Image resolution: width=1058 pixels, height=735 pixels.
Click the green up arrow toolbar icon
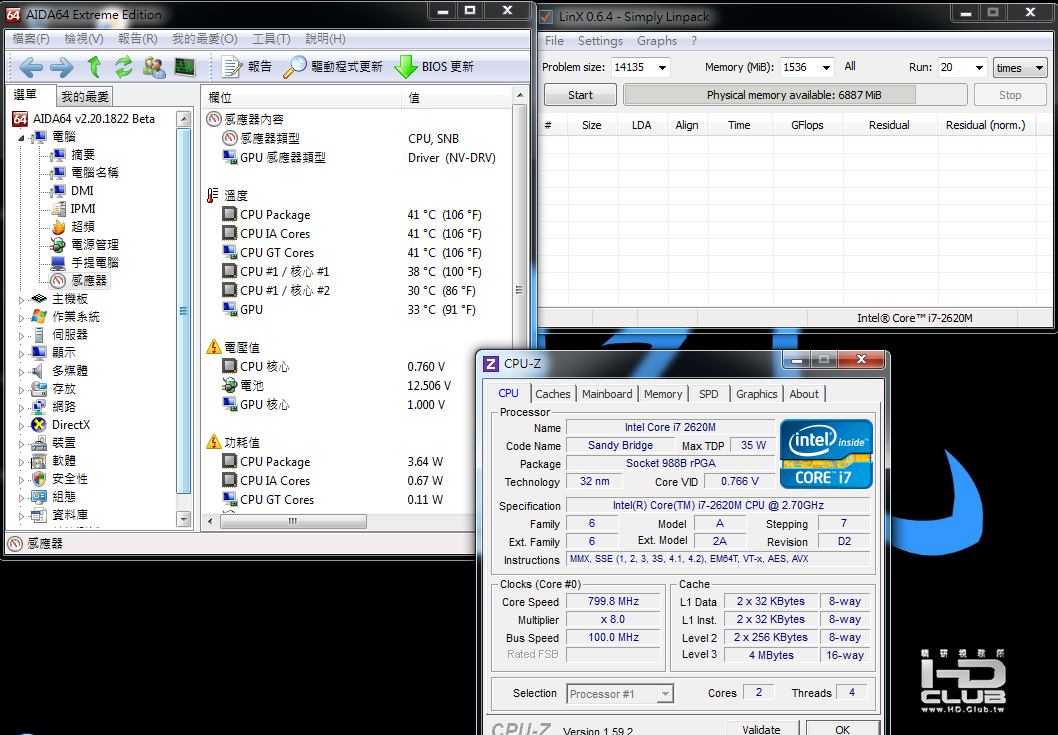point(94,66)
